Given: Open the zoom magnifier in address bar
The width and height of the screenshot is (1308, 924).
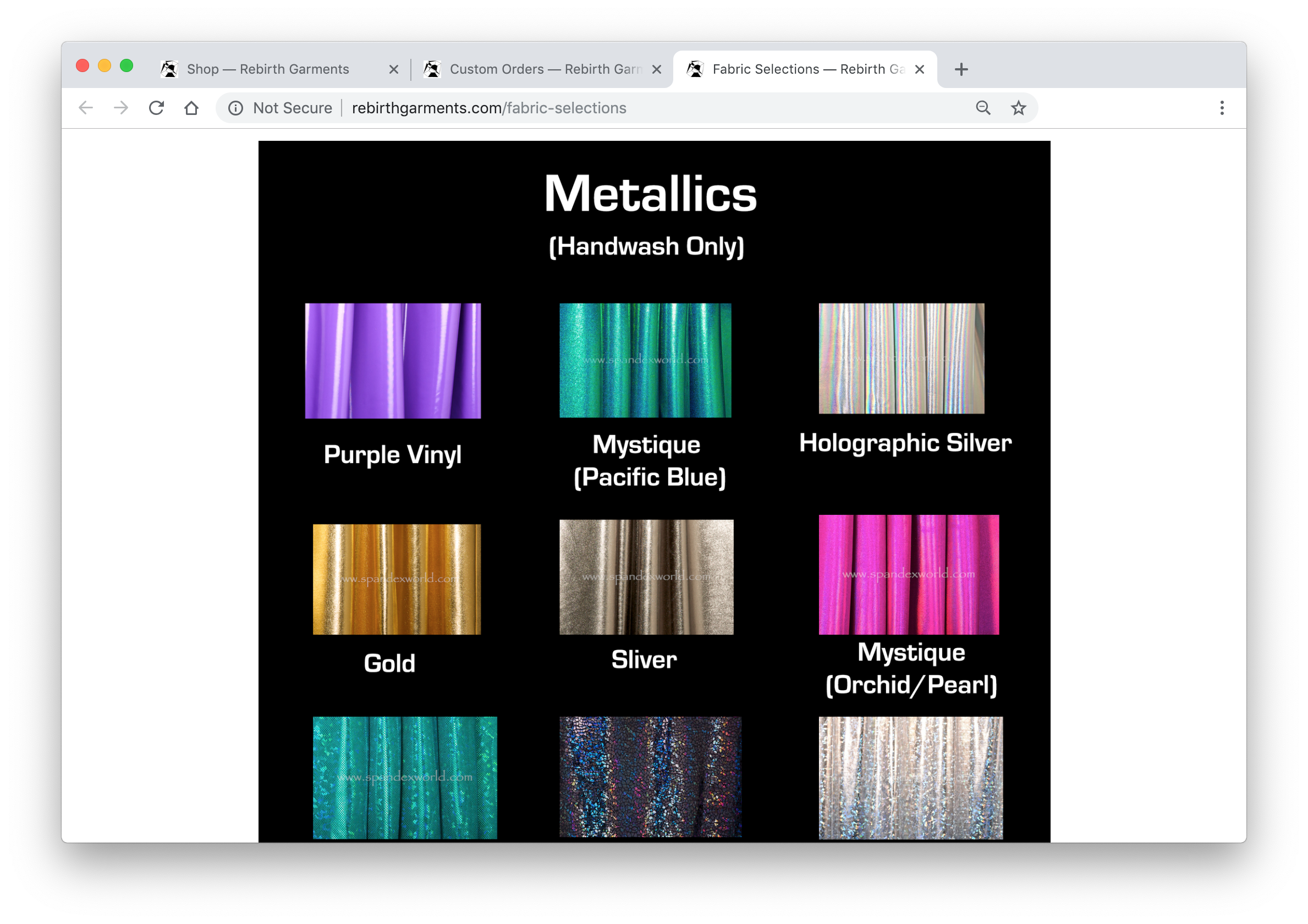Looking at the screenshot, I should click(983, 108).
